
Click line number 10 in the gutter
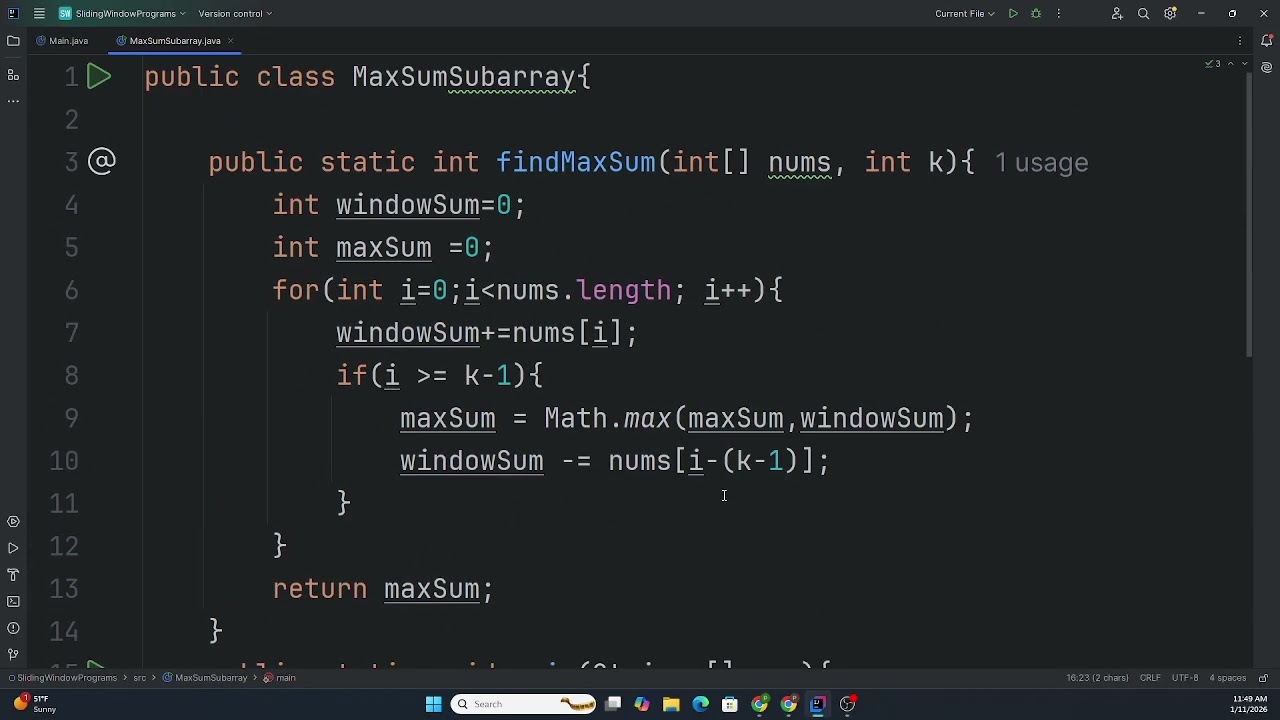tap(63, 461)
